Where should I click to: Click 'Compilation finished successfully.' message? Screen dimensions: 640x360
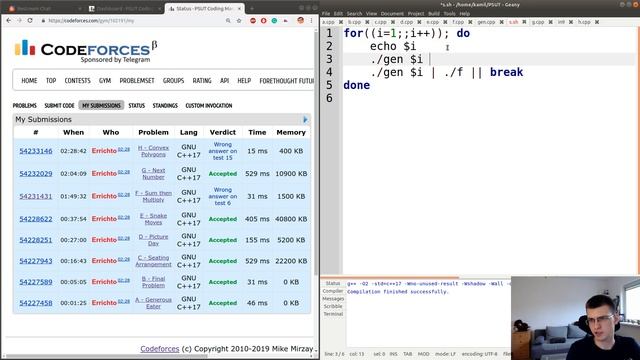[398, 291]
